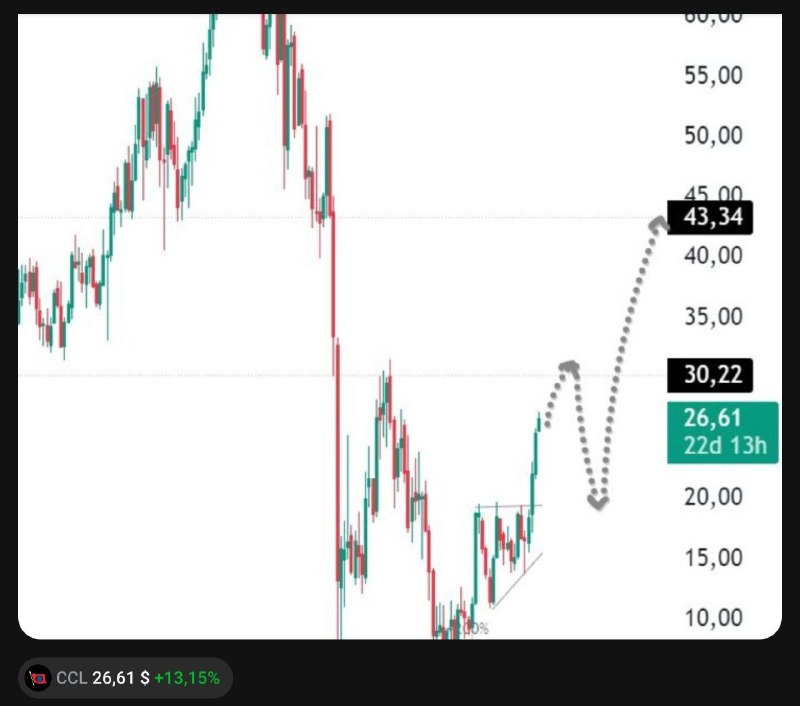
Task: Click the +13,15% change label
Action: point(187,678)
